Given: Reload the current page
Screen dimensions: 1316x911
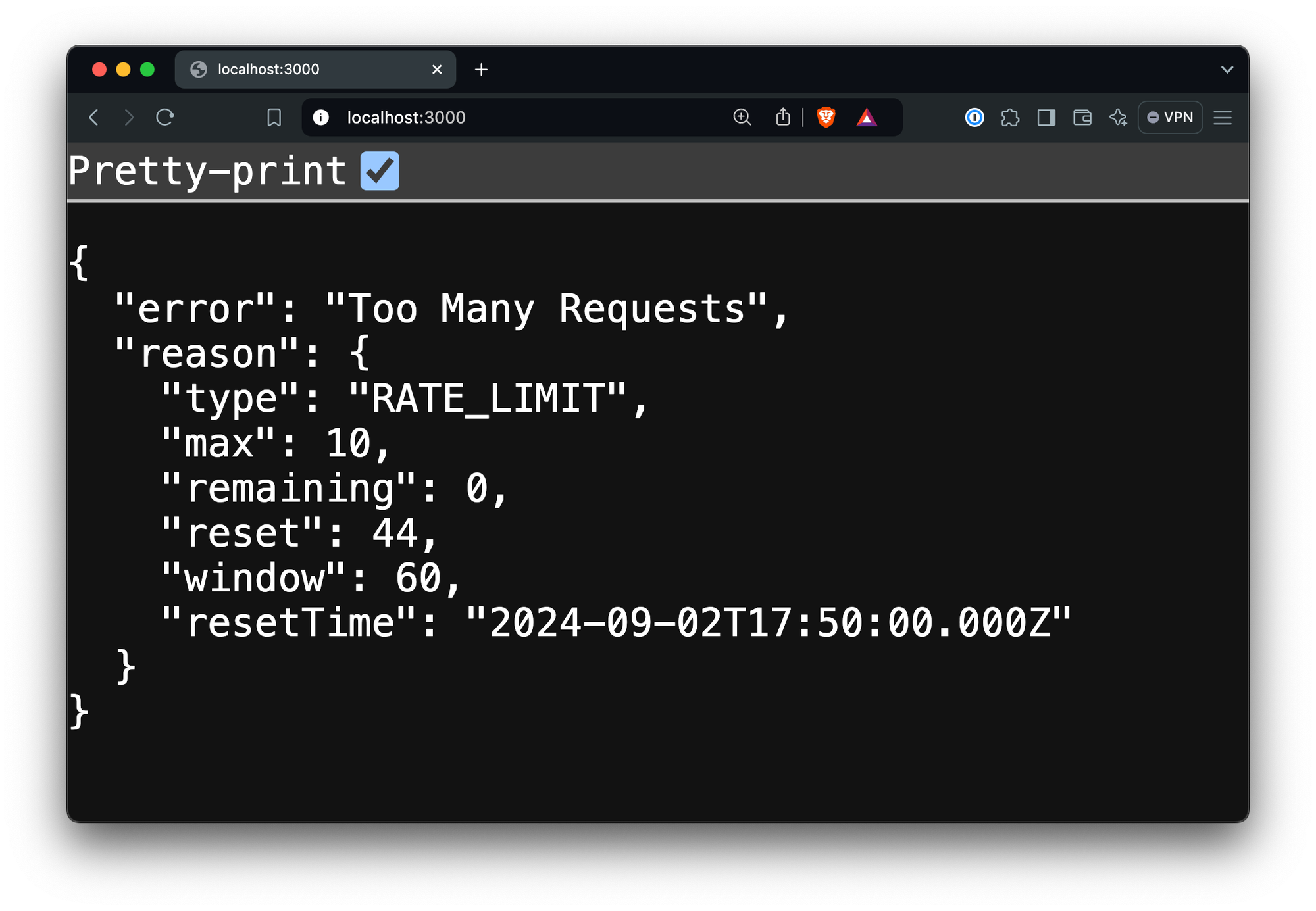Looking at the screenshot, I should 165,118.
